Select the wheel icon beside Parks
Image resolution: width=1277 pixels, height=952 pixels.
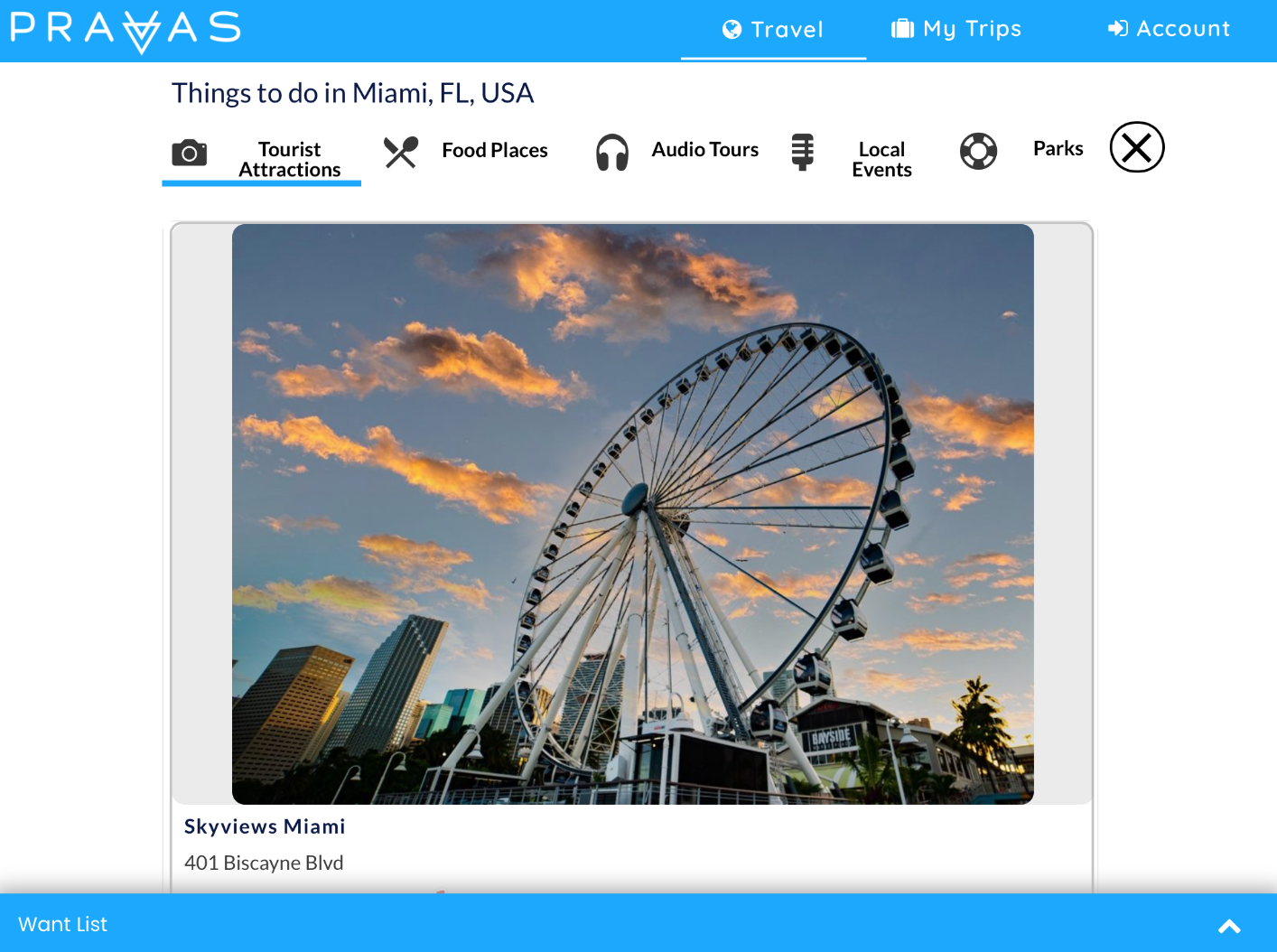tap(978, 152)
